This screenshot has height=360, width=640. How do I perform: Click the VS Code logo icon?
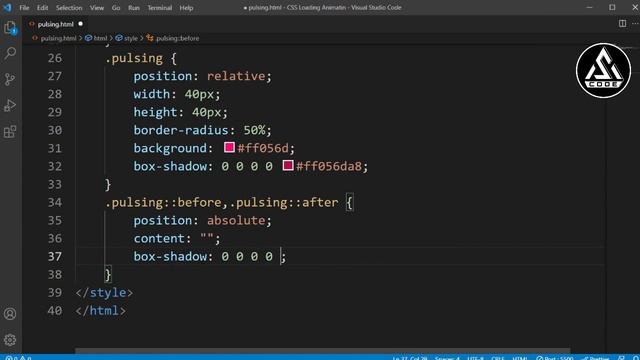click(7, 7)
